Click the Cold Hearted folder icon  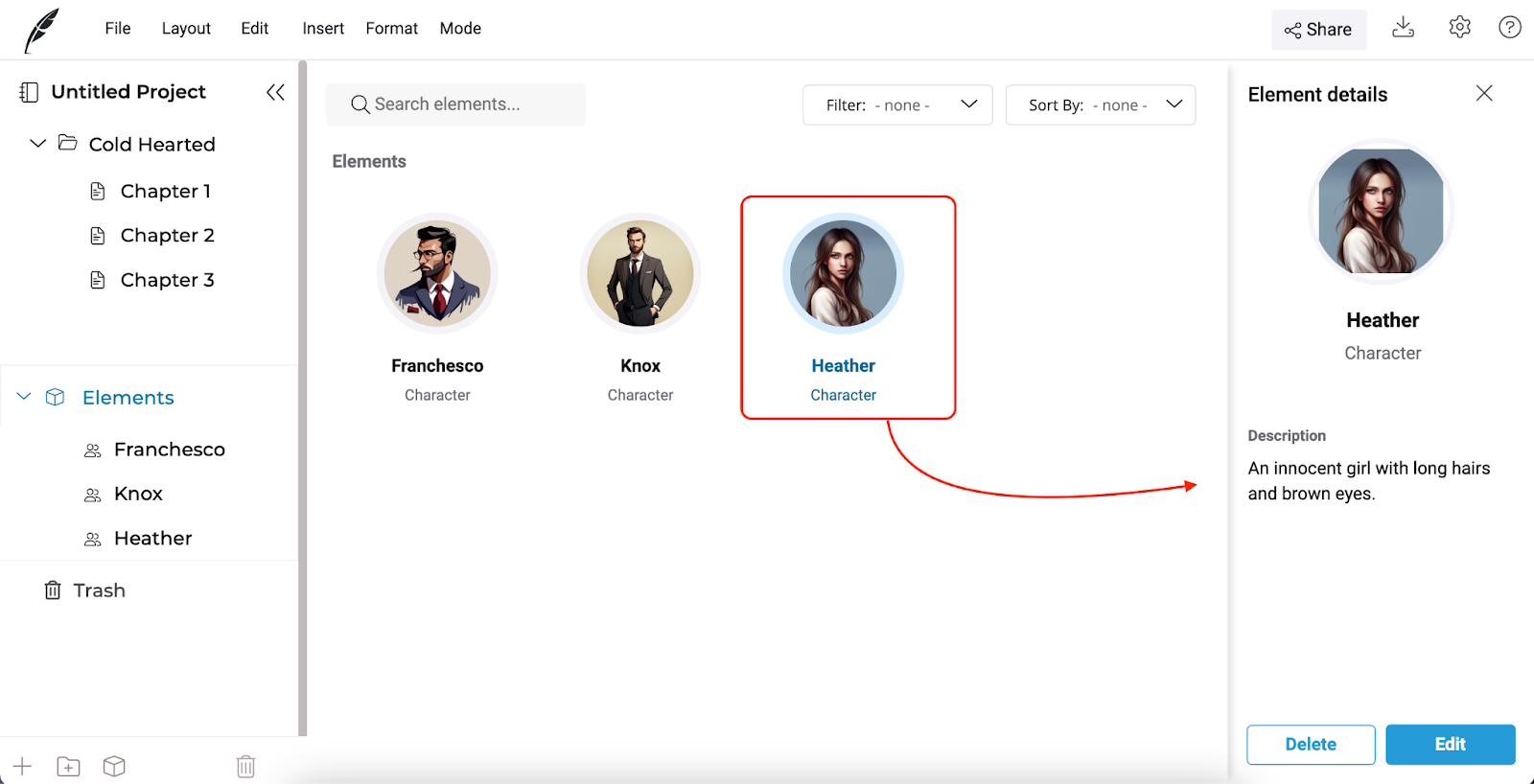pyautogui.click(x=68, y=143)
